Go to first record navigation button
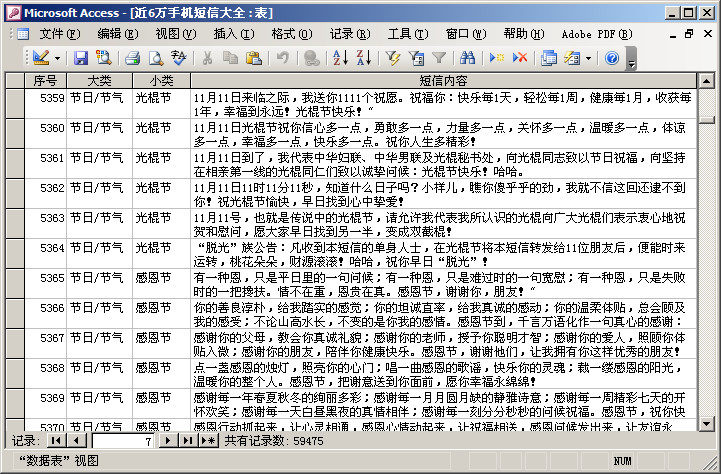This screenshot has width=721, height=474. click(56, 440)
